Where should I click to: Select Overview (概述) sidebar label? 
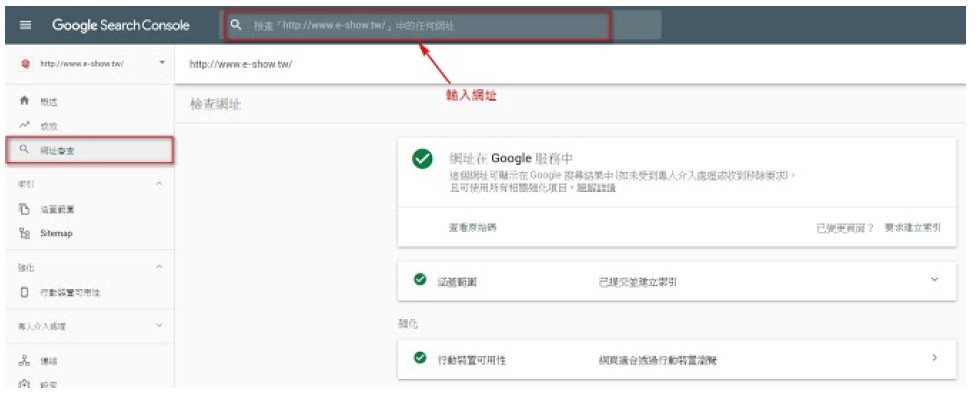[49, 101]
